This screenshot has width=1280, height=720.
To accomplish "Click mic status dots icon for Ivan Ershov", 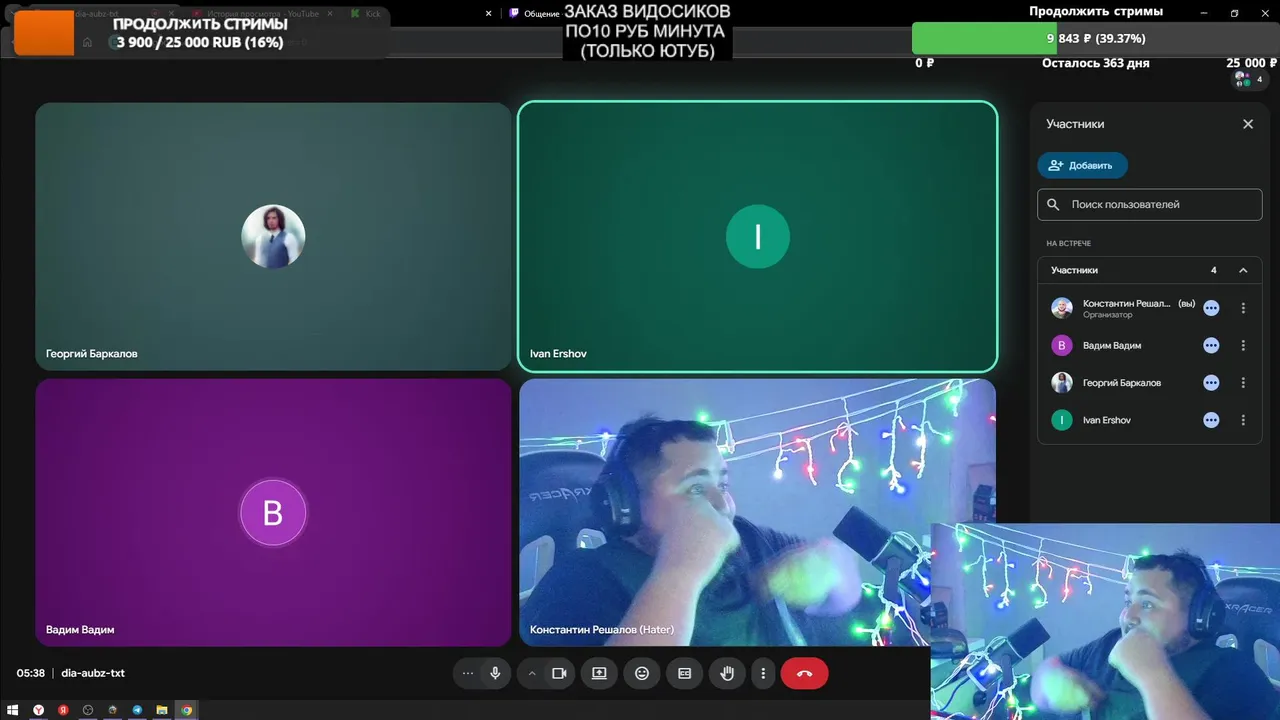I will 1211,420.
